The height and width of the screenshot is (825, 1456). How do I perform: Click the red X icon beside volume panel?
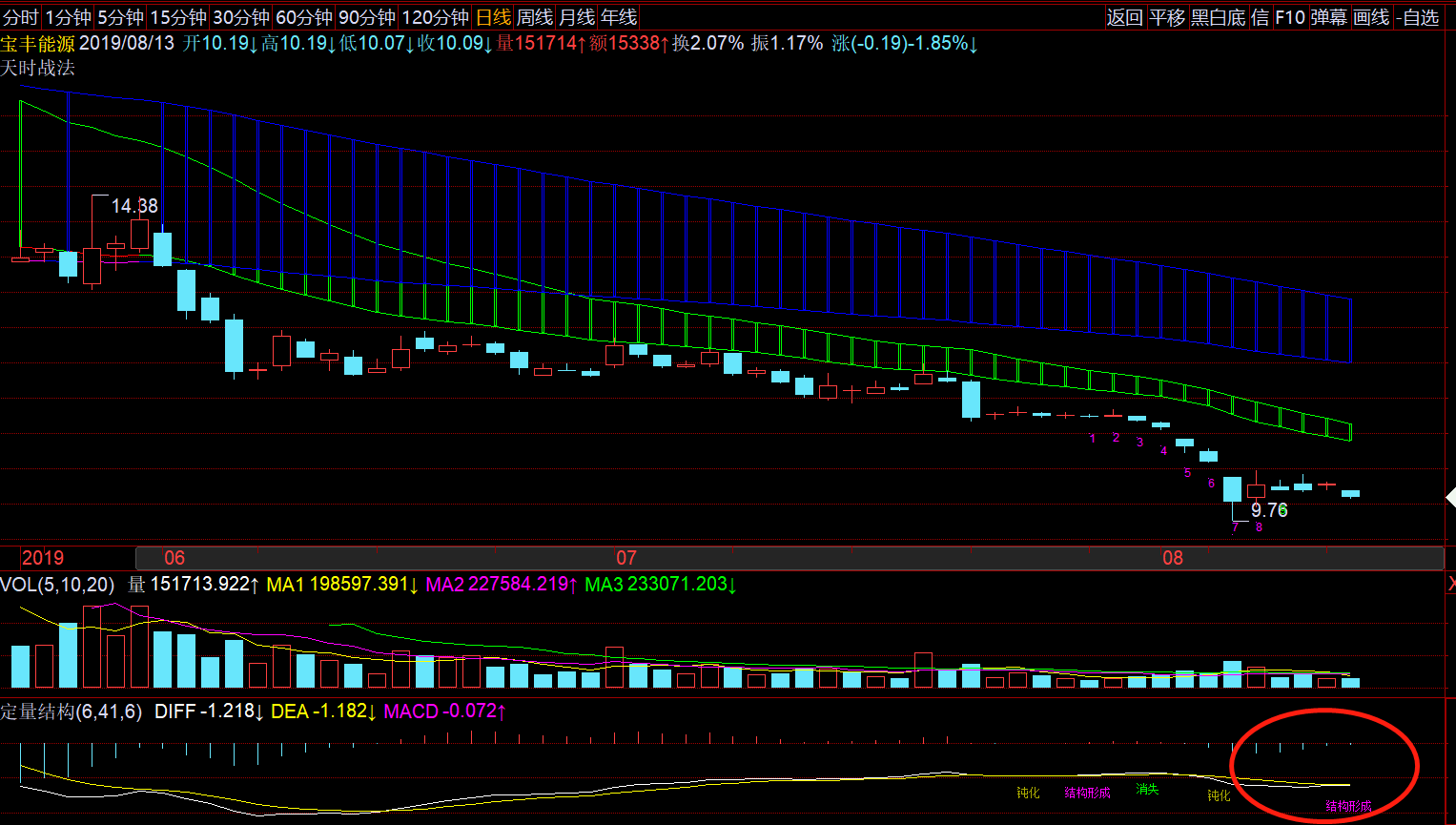1451,584
